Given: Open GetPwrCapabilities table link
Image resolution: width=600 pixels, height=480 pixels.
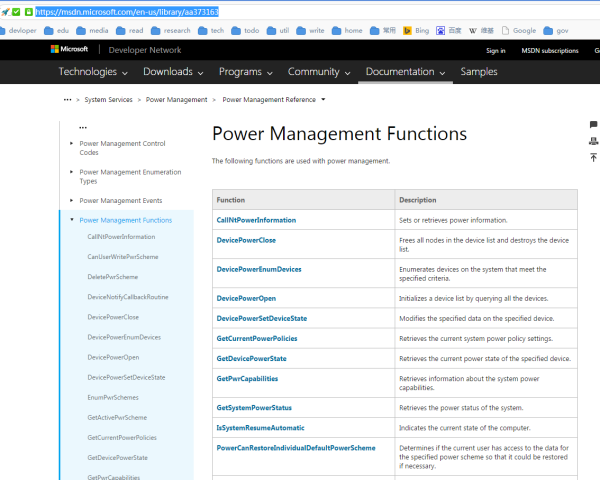Looking at the screenshot, I should pyautogui.click(x=247, y=379).
